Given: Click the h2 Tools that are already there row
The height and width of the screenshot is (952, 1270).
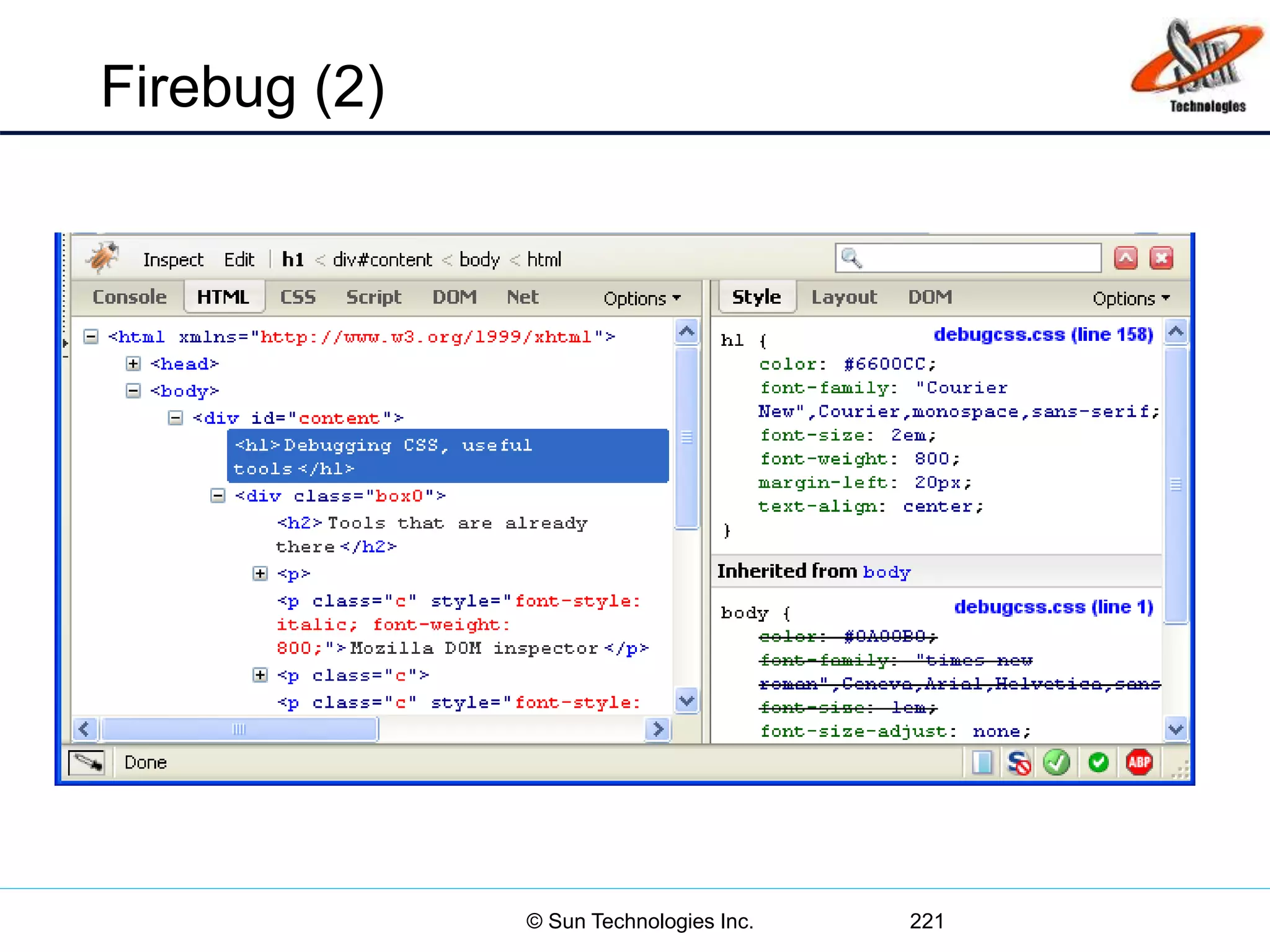Looking at the screenshot, I should tap(432, 535).
